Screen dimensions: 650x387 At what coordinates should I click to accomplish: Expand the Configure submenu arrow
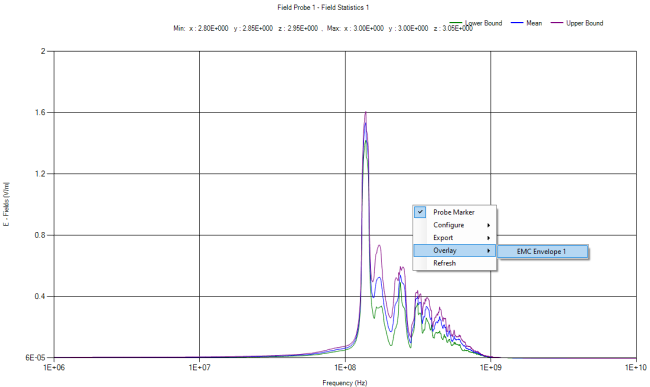coord(489,225)
